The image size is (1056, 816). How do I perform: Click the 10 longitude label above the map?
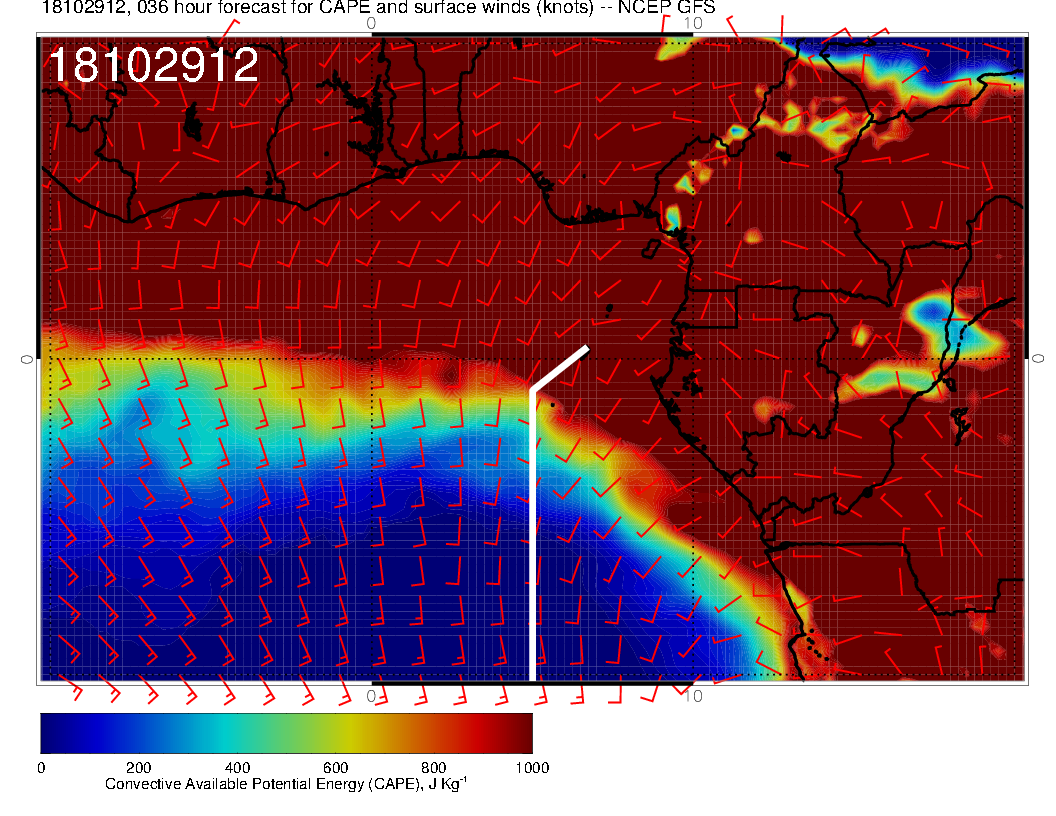click(693, 24)
